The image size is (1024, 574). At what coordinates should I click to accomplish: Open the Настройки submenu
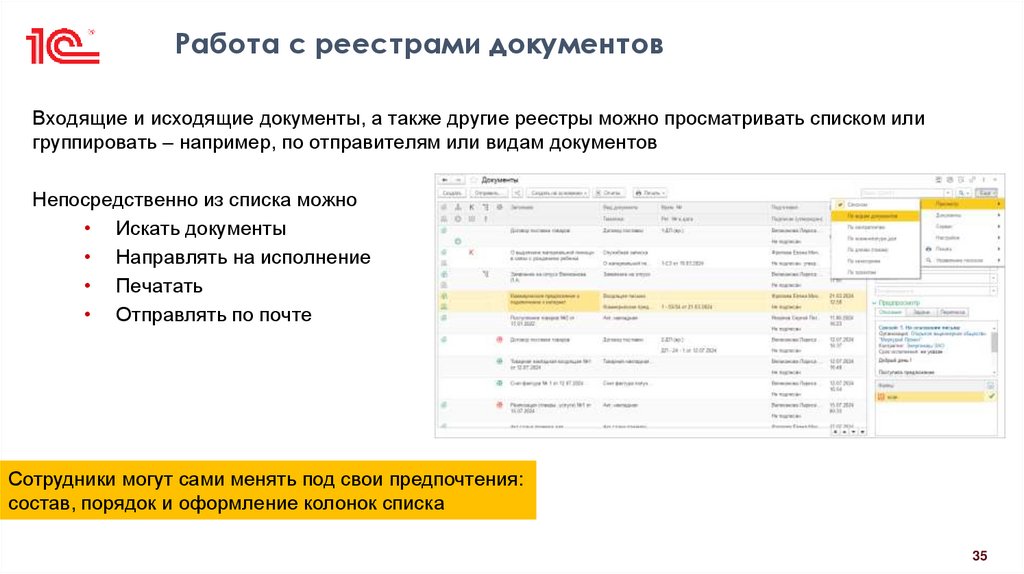[963, 238]
